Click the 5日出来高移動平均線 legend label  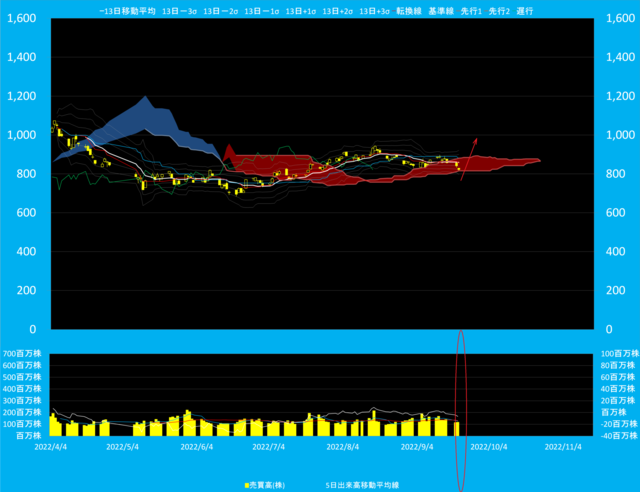click(x=362, y=485)
